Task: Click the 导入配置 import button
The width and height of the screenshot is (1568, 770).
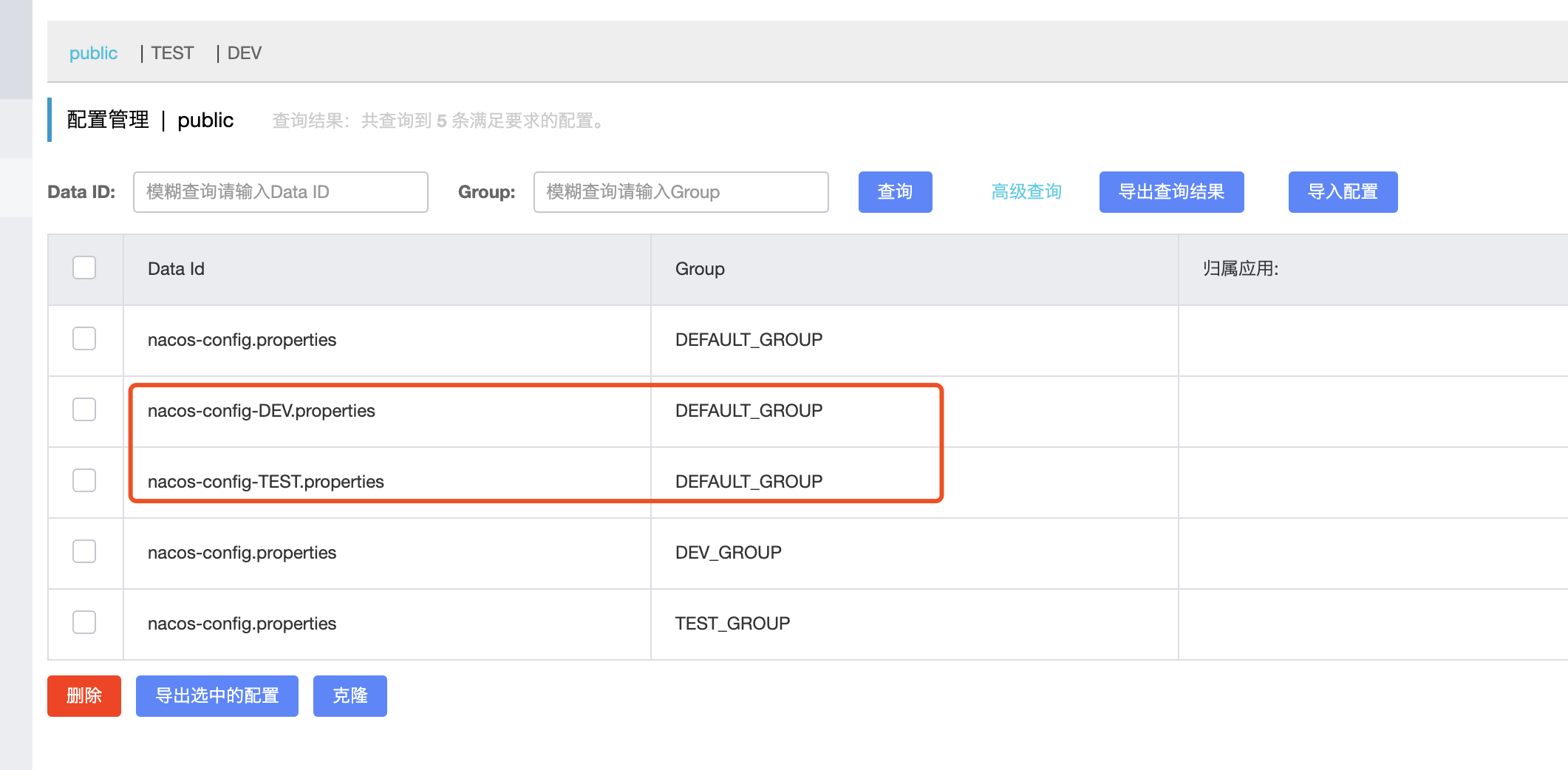Action: (x=1343, y=192)
